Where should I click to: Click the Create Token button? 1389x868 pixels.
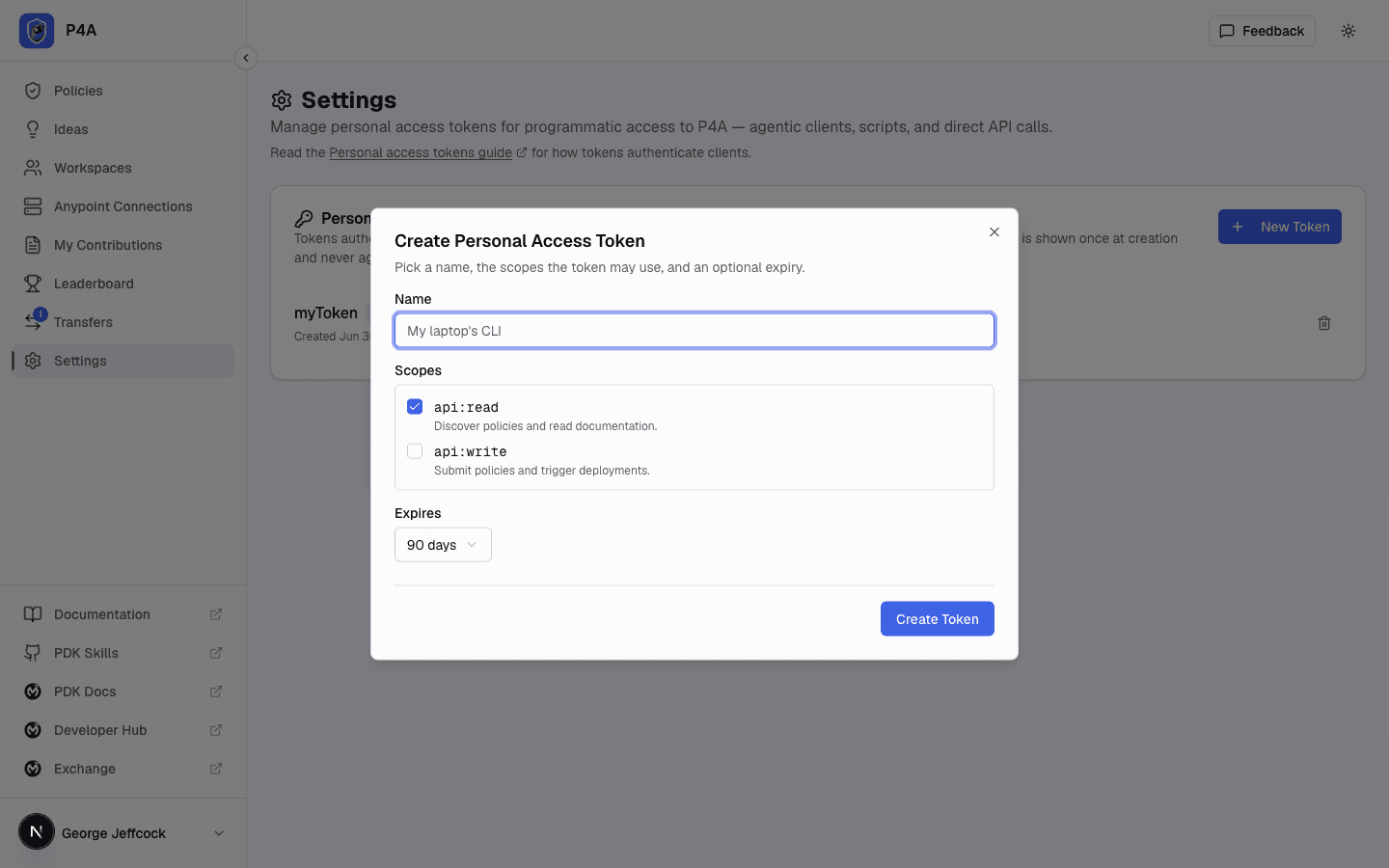pos(938,619)
